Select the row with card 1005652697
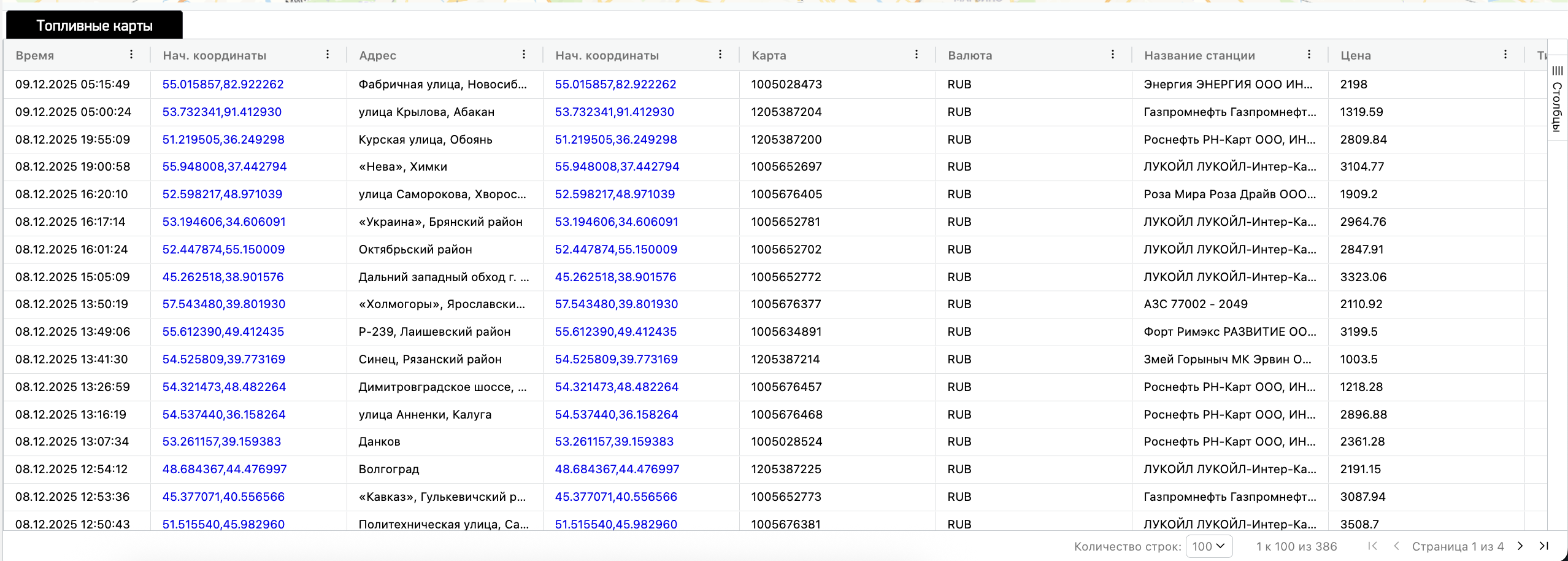 (x=786, y=166)
